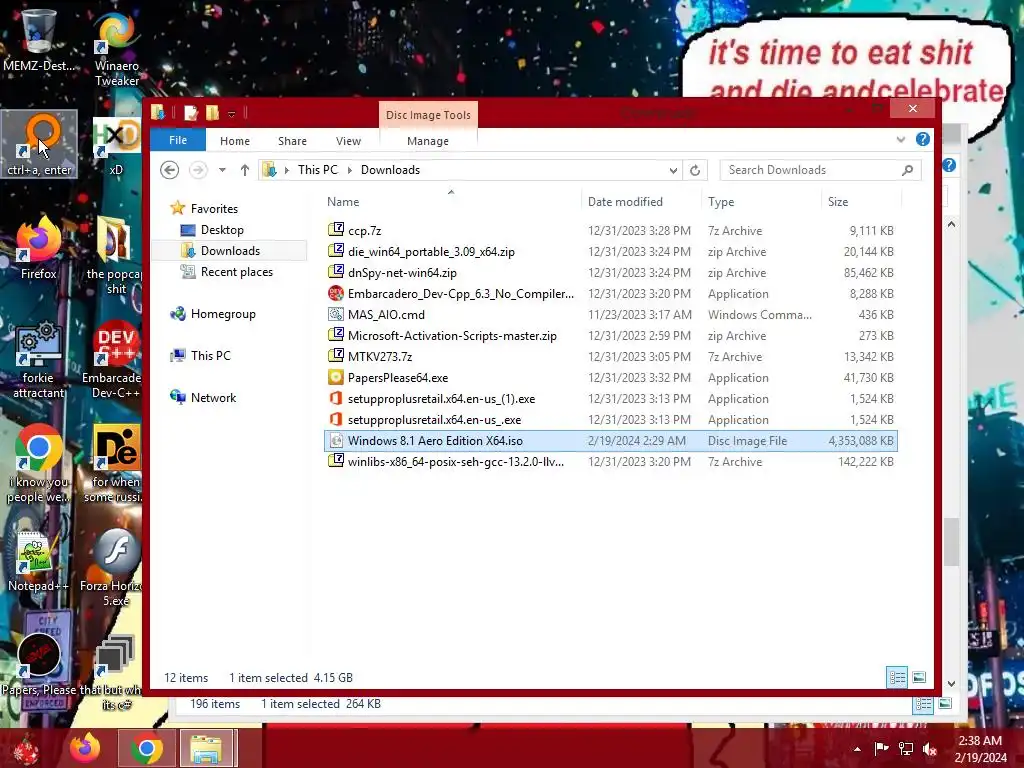Launch Firefox from desktop shortcut

[x=39, y=248]
